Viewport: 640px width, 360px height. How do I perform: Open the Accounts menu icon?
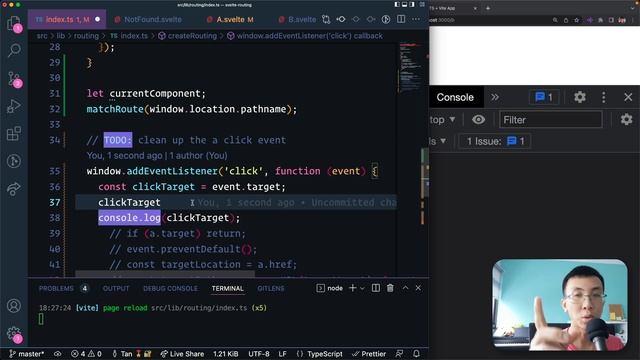(x=14, y=306)
